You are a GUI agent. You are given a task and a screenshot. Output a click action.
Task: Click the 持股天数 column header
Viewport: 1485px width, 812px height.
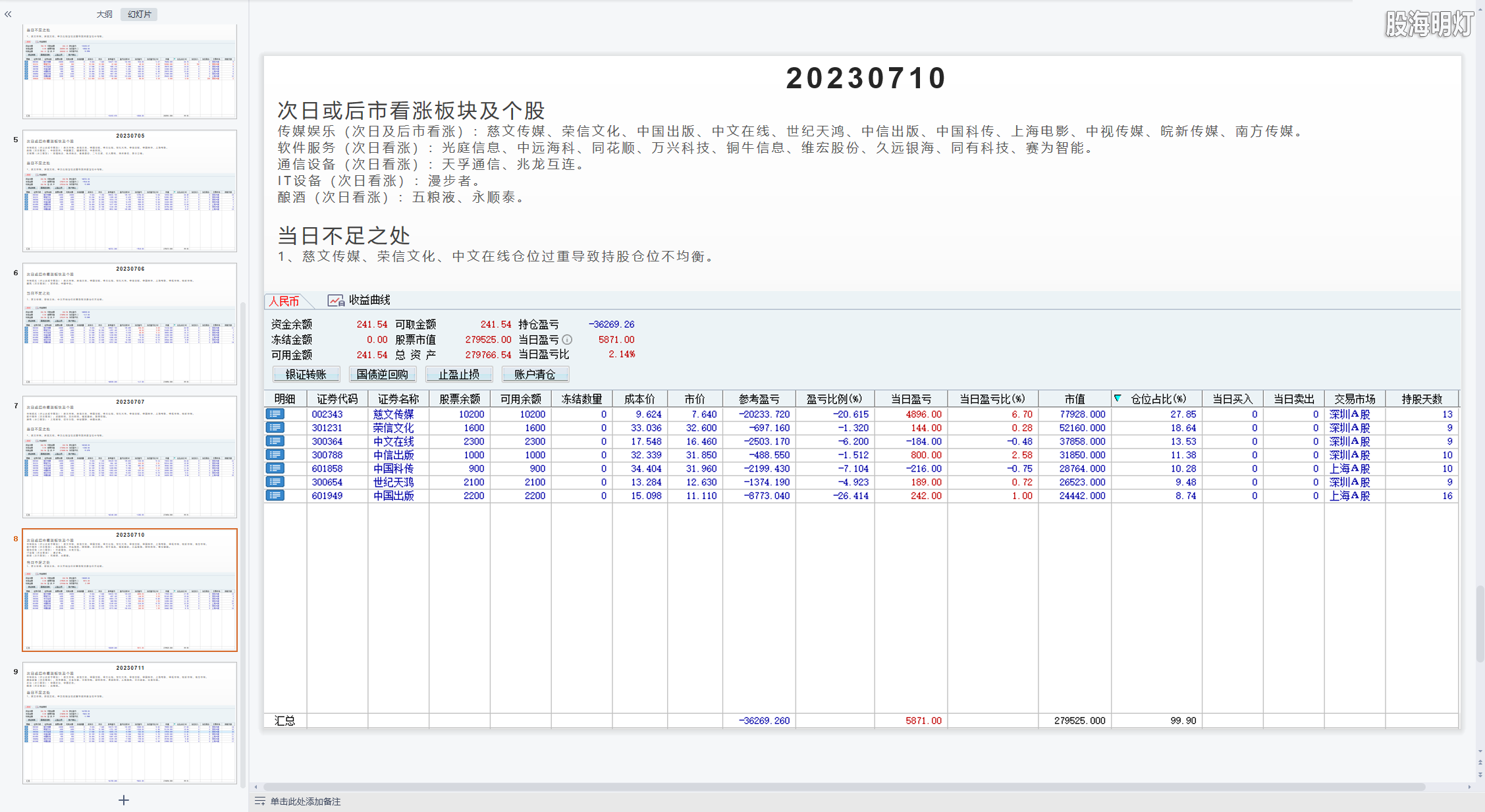(1422, 399)
